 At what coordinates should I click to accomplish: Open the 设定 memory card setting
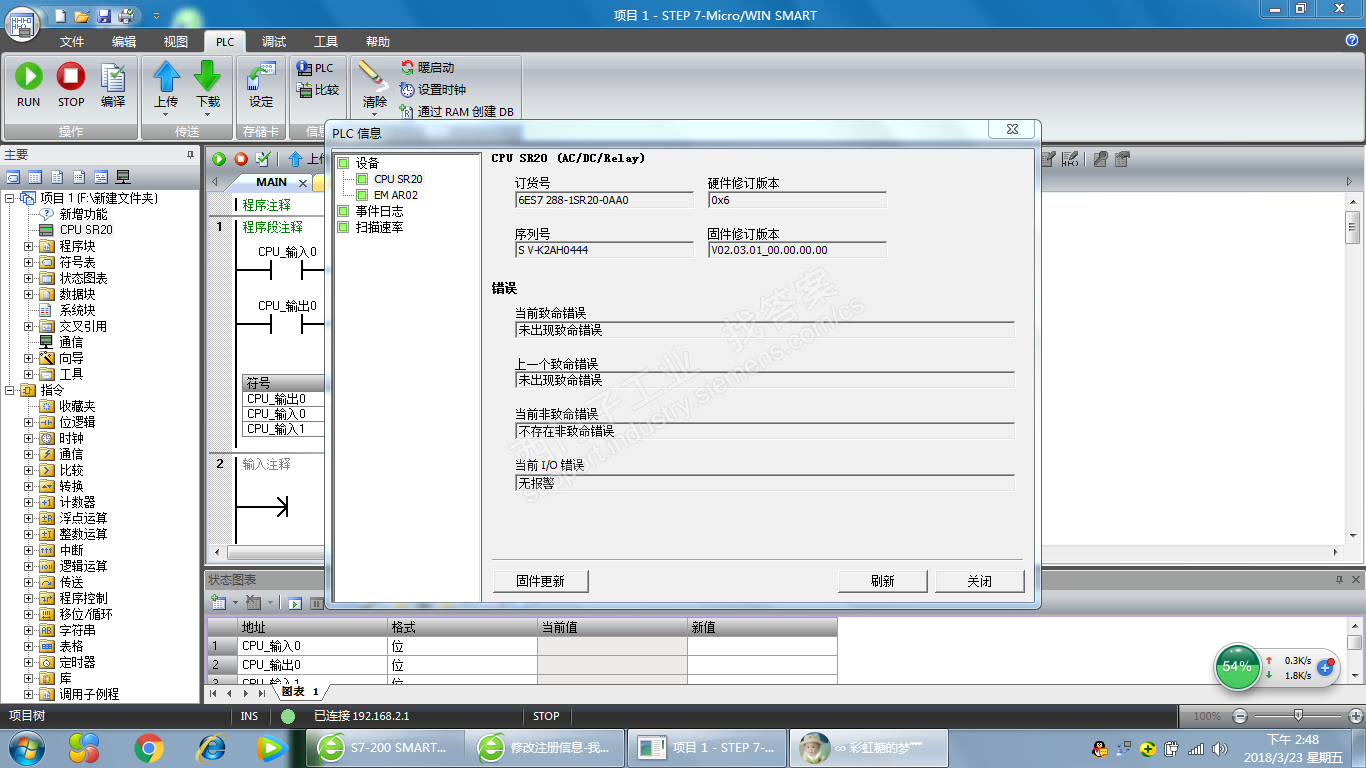260,84
